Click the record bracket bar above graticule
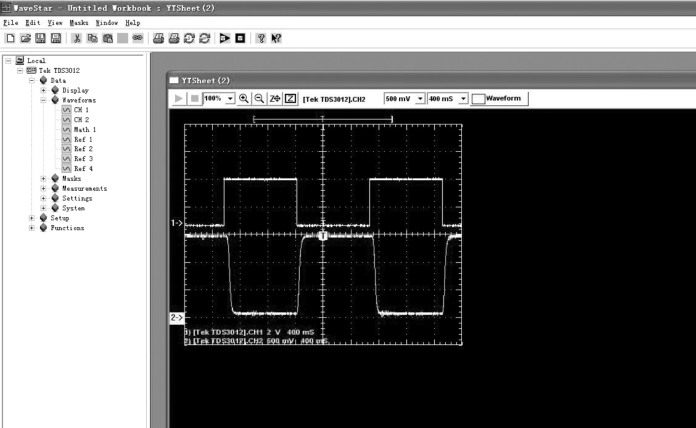This screenshot has height=428, width=696. 323,119
